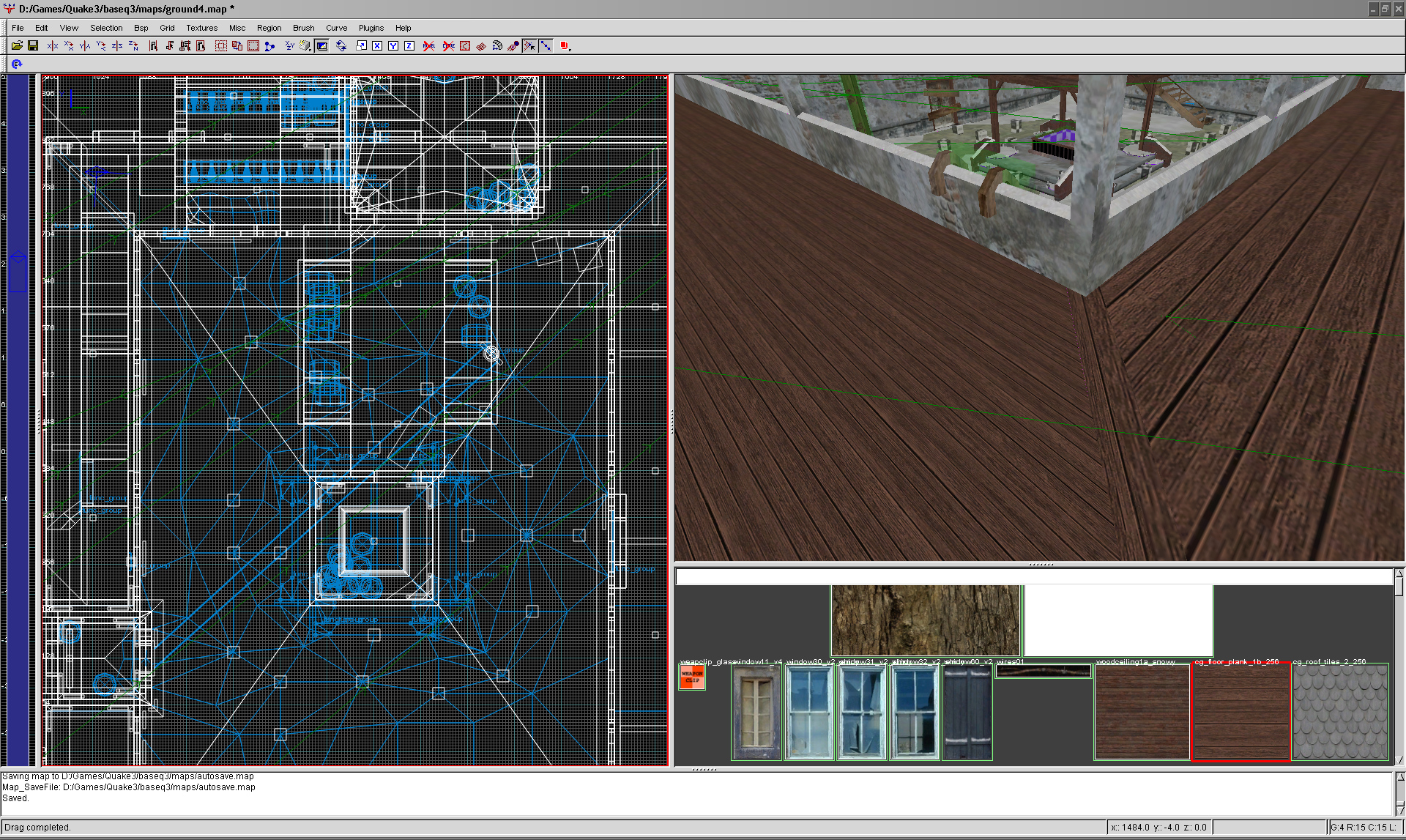
Task: Select the cg_floor_plank_1b_256 texture
Action: (x=1241, y=712)
